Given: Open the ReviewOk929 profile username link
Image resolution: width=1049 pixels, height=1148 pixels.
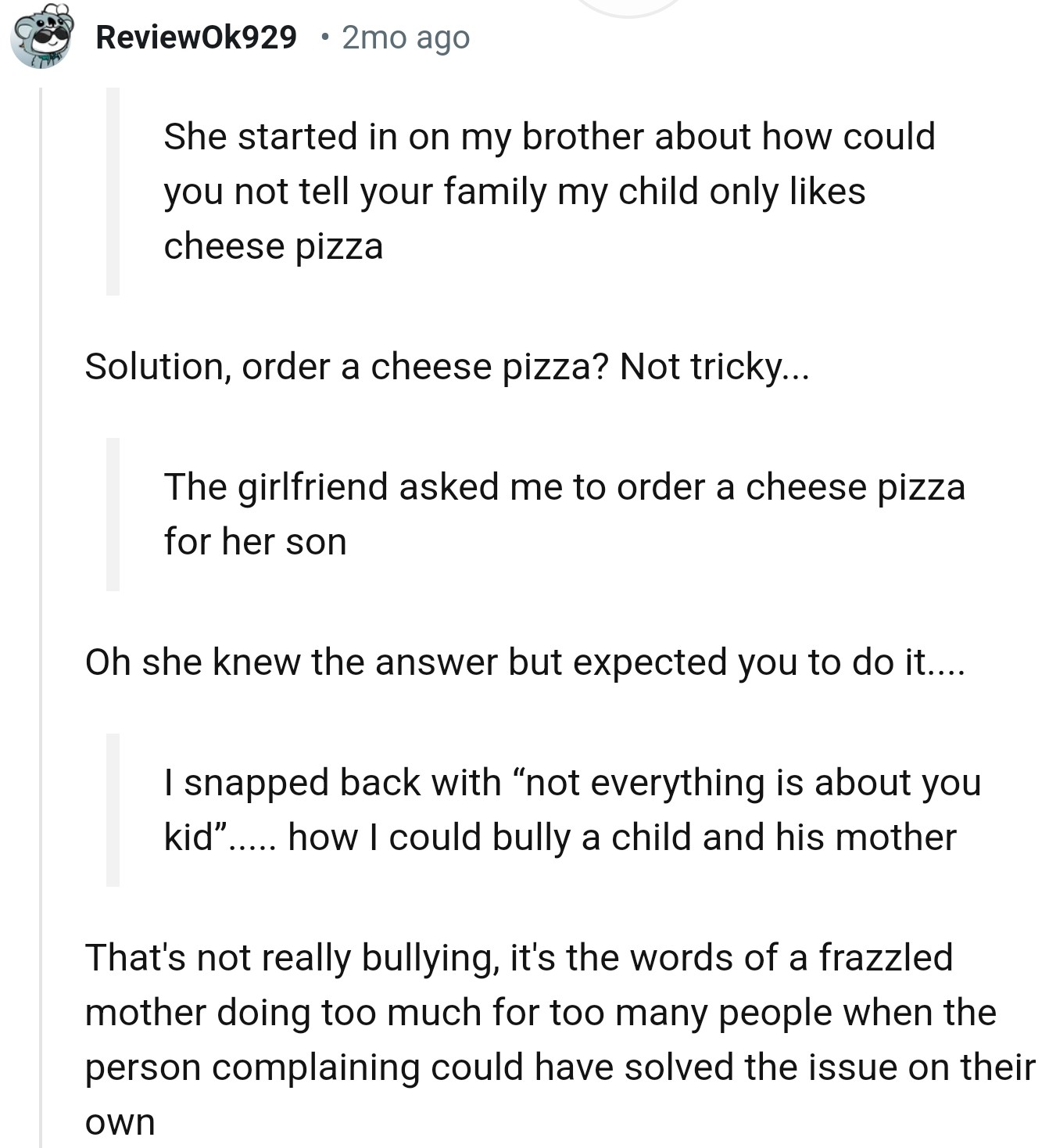Looking at the screenshot, I should click(x=195, y=37).
